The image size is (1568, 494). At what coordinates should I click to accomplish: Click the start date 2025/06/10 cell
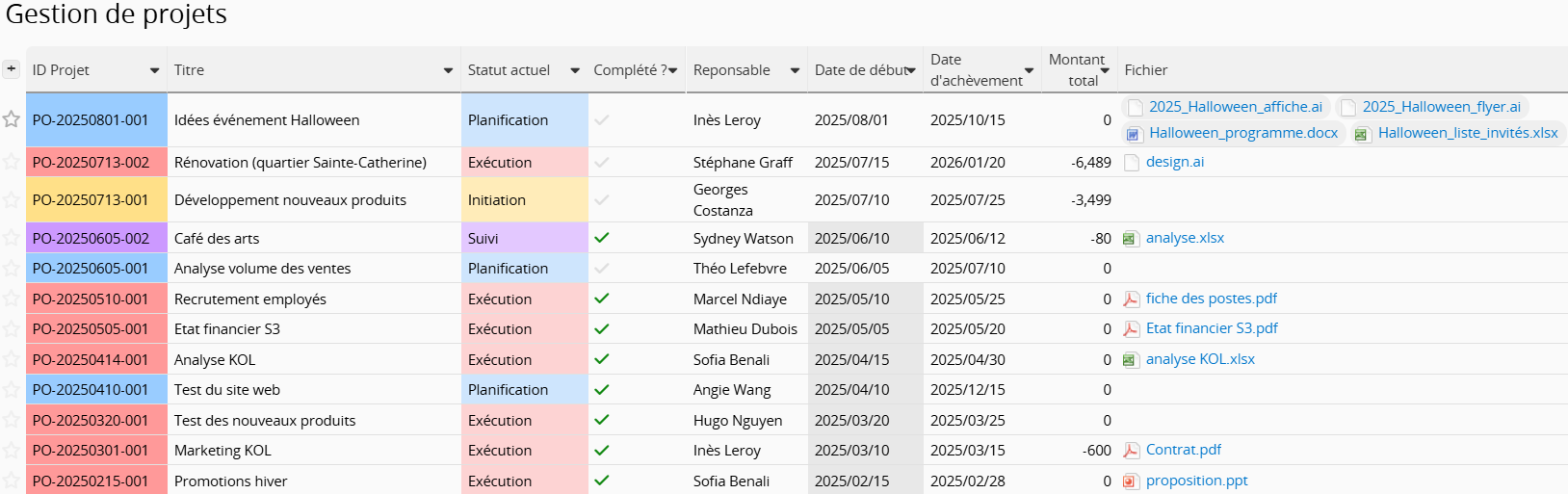865,238
